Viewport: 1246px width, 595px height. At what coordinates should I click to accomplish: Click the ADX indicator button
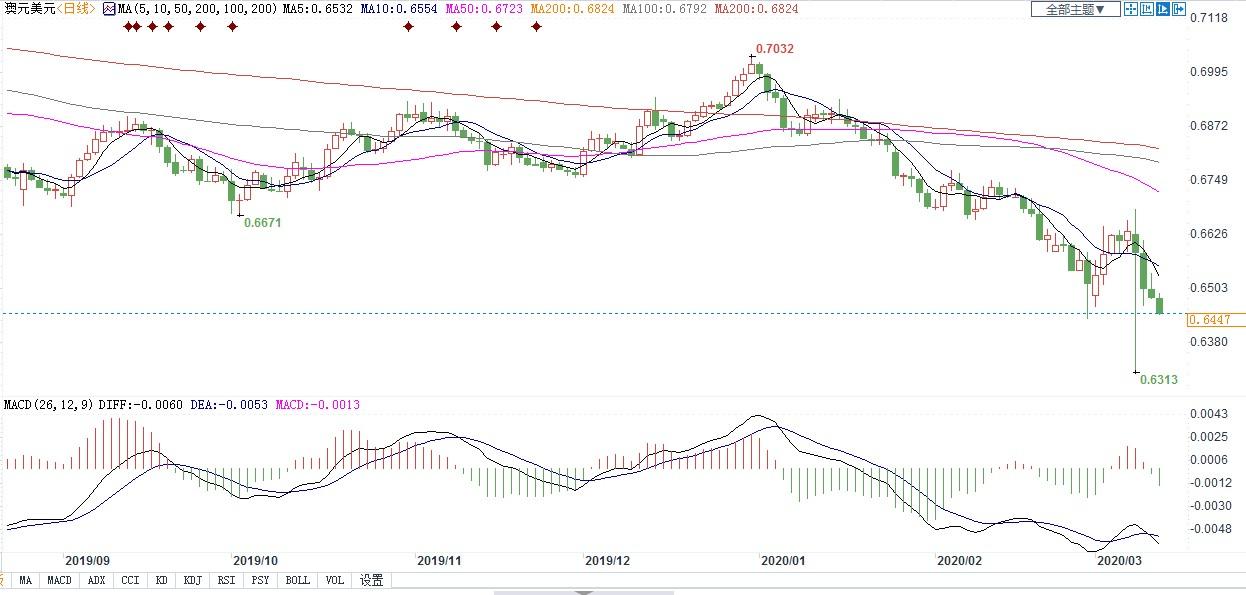click(x=96, y=580)
